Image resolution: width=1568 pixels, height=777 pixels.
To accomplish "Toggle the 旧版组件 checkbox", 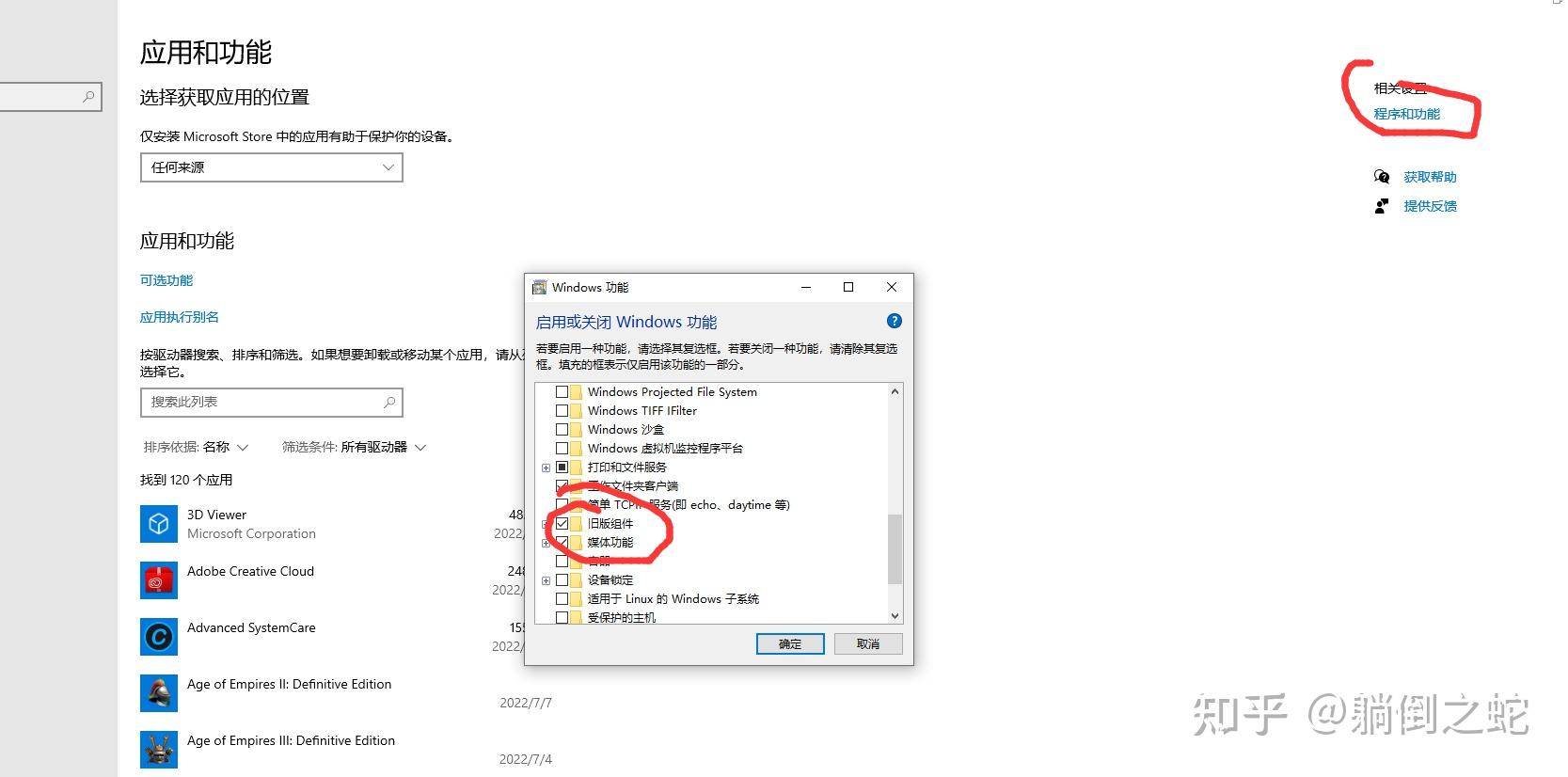I will tap(562, 523).
